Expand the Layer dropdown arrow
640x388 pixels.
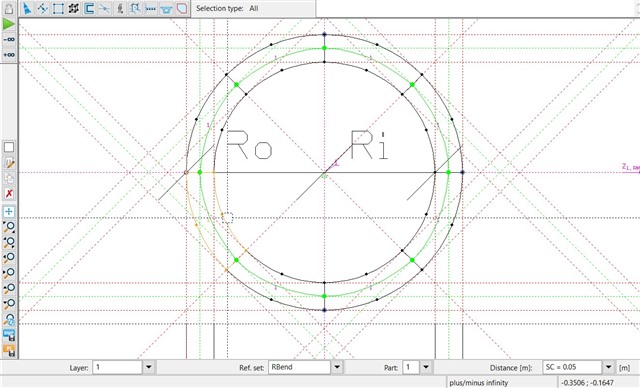pyautogui.click(x=149, y=367)
